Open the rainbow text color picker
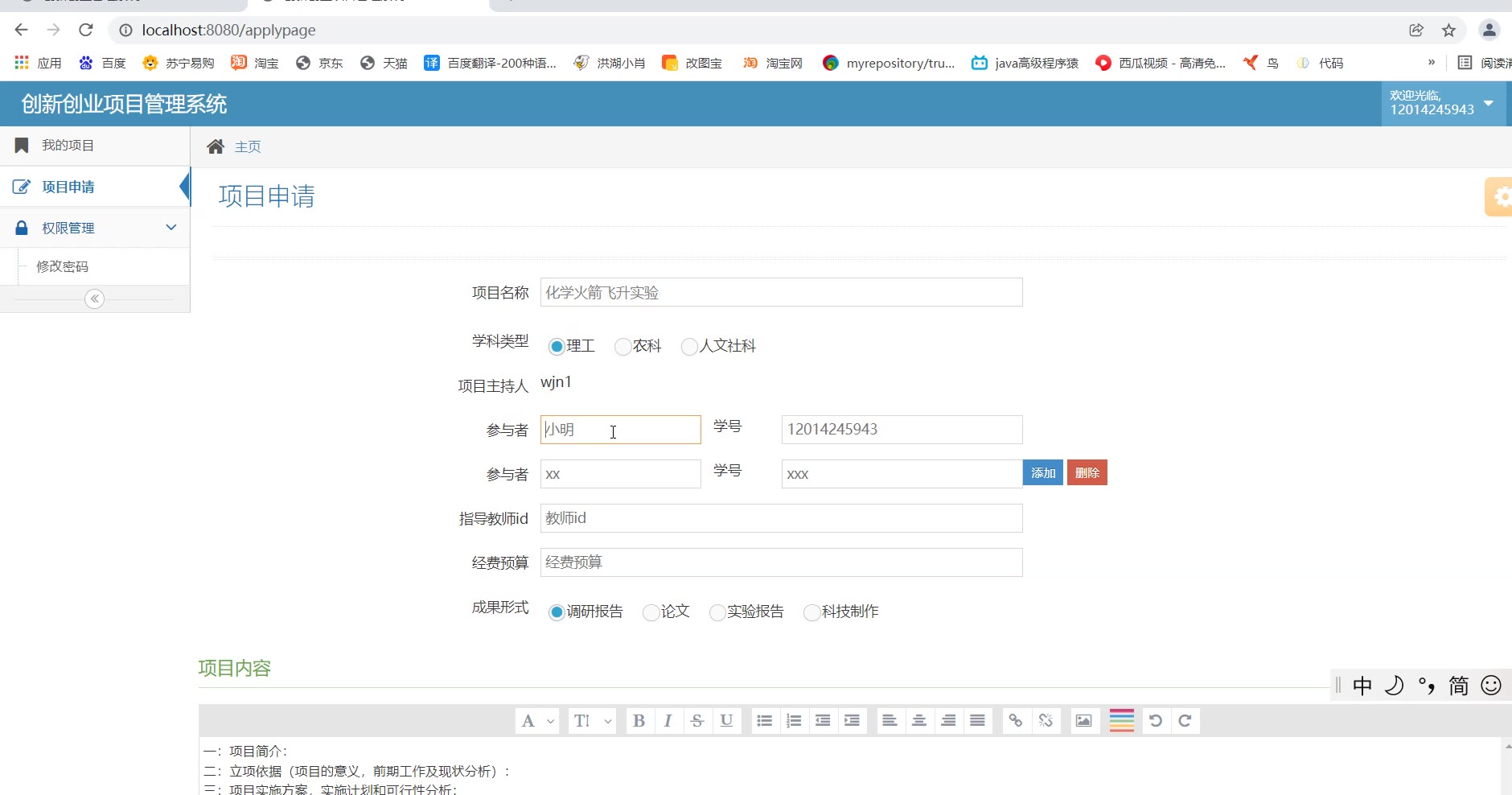 (x=1122, y=721)
